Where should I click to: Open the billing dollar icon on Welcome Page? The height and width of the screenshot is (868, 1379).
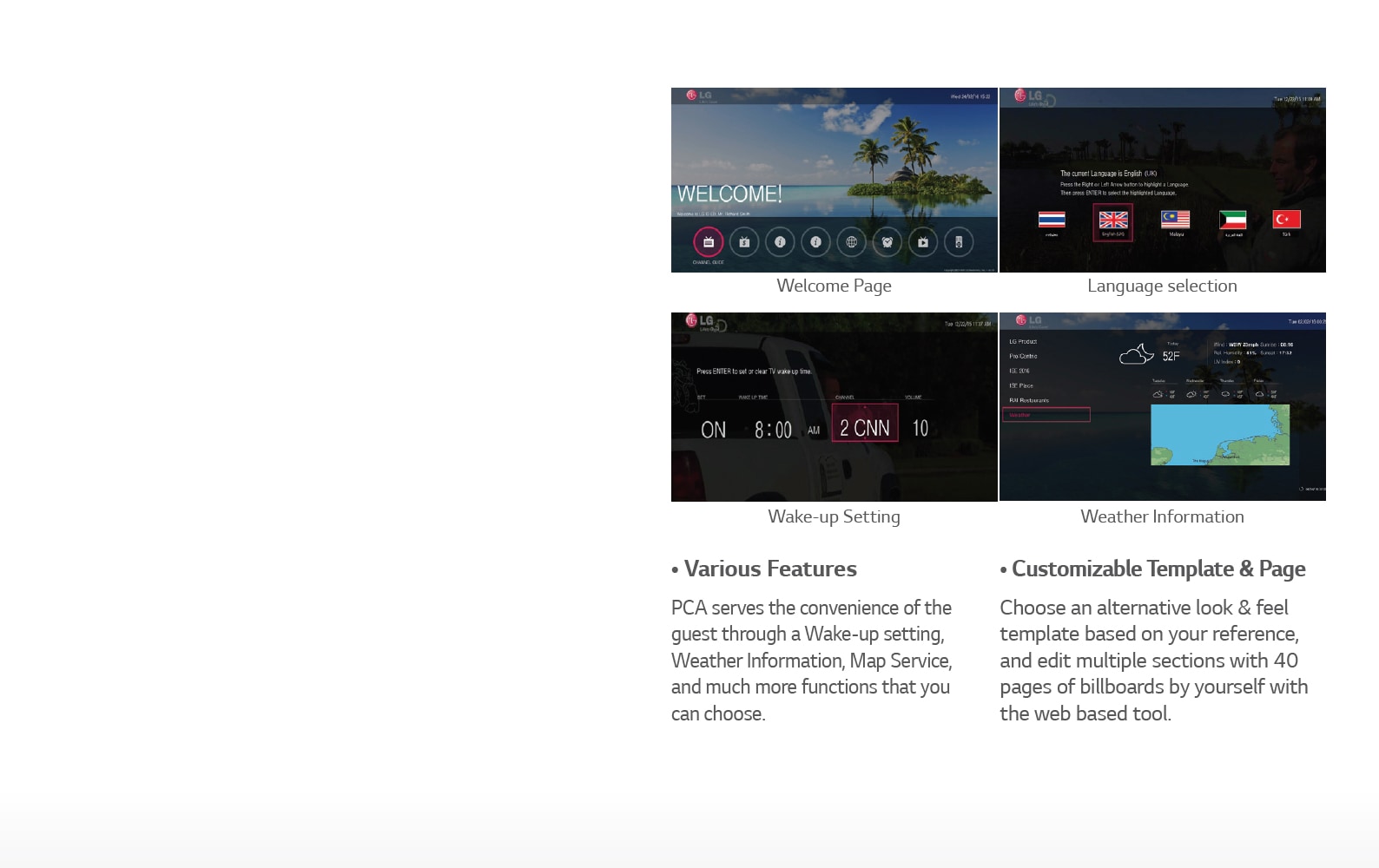[744, 242]
